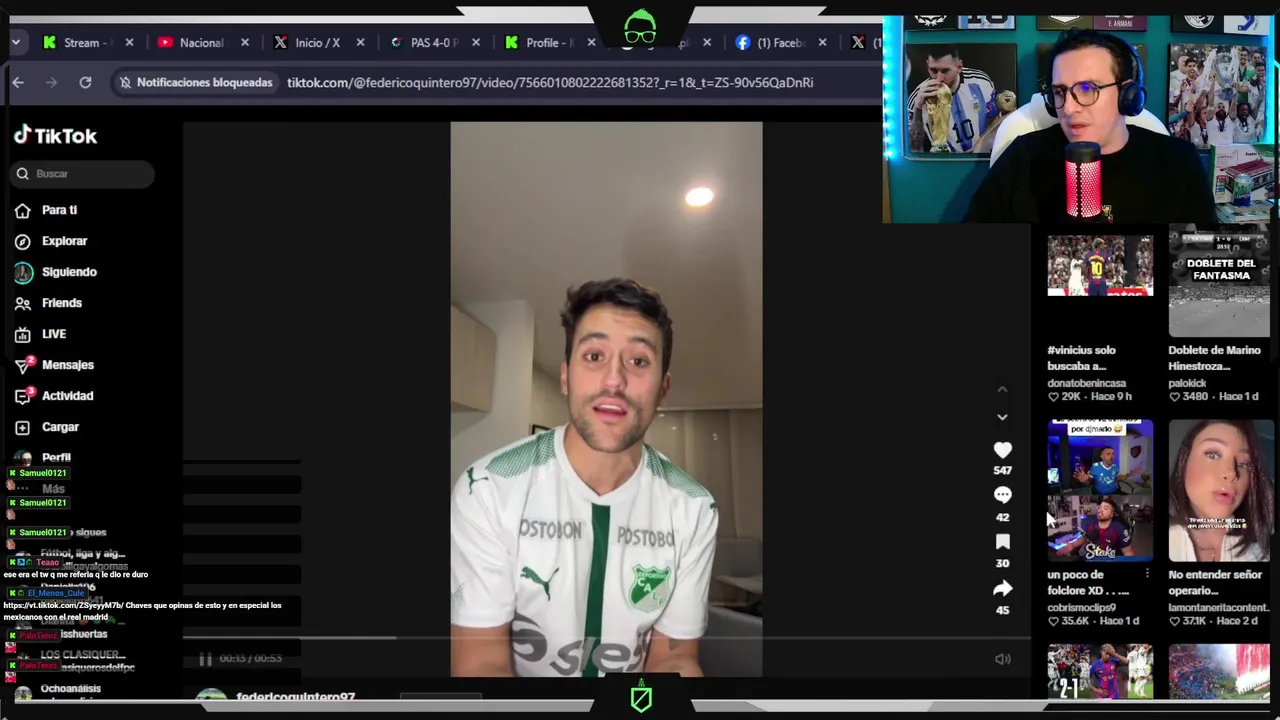Go to the previous video with up chevron
1280x720 pixels.
coord(1002,389)
